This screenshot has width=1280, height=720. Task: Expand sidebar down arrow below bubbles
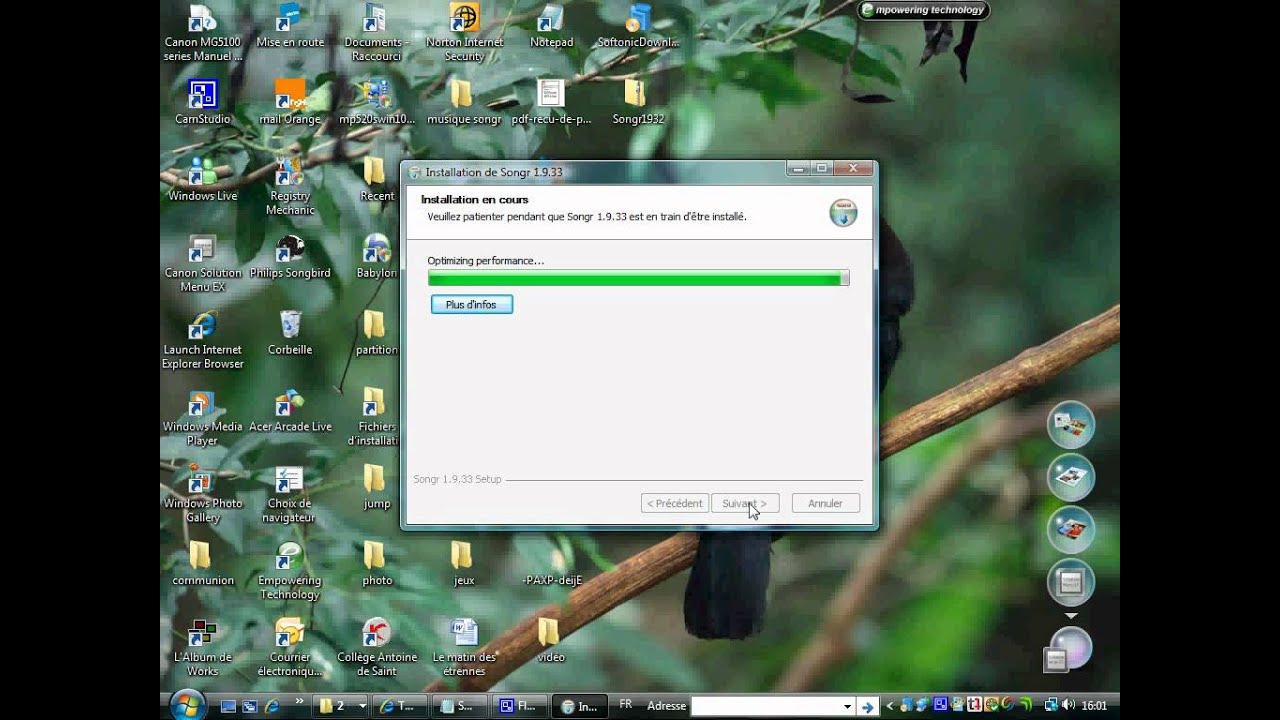click(1070, 616)
